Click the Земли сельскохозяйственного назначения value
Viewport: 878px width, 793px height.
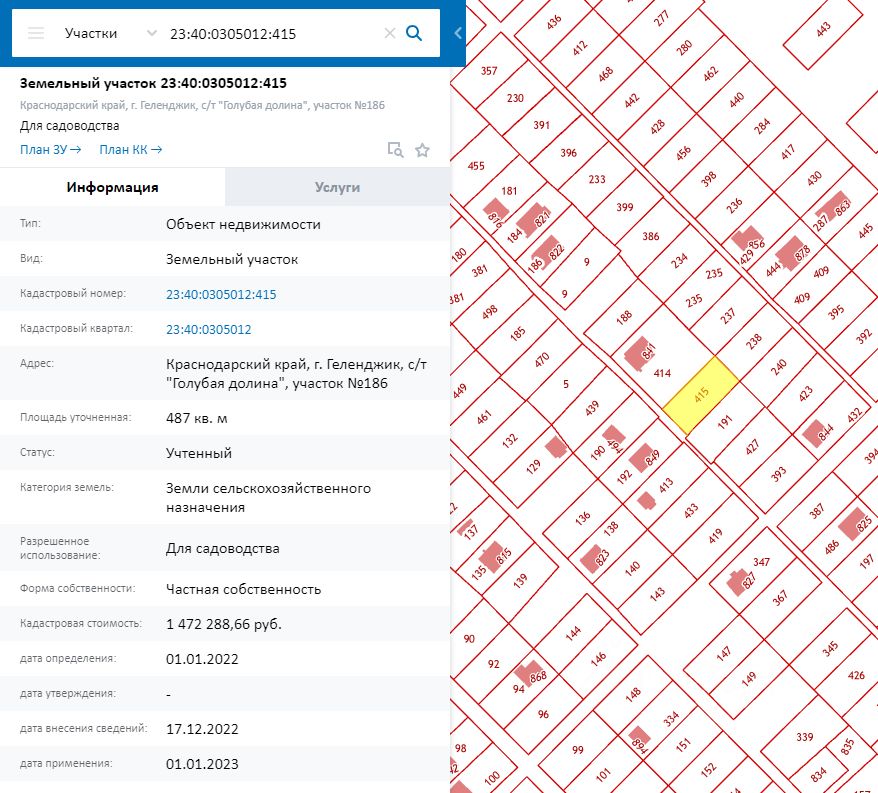[x=268, y=498]
